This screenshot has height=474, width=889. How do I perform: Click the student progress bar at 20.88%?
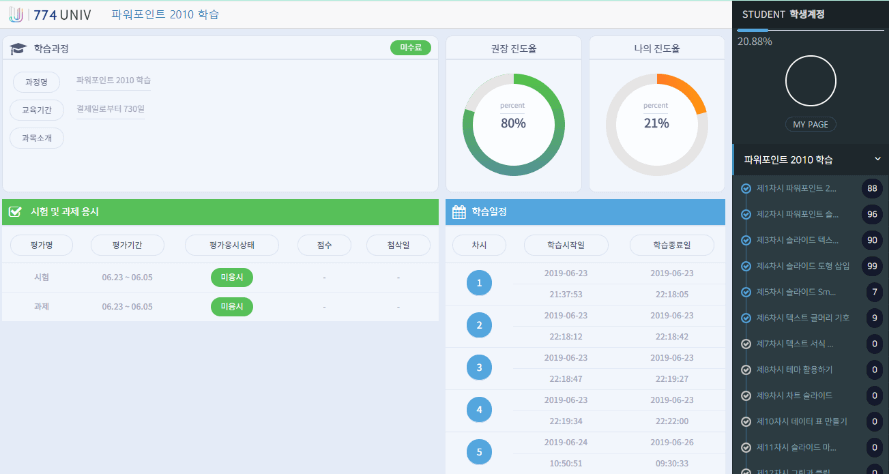point(810,29)
